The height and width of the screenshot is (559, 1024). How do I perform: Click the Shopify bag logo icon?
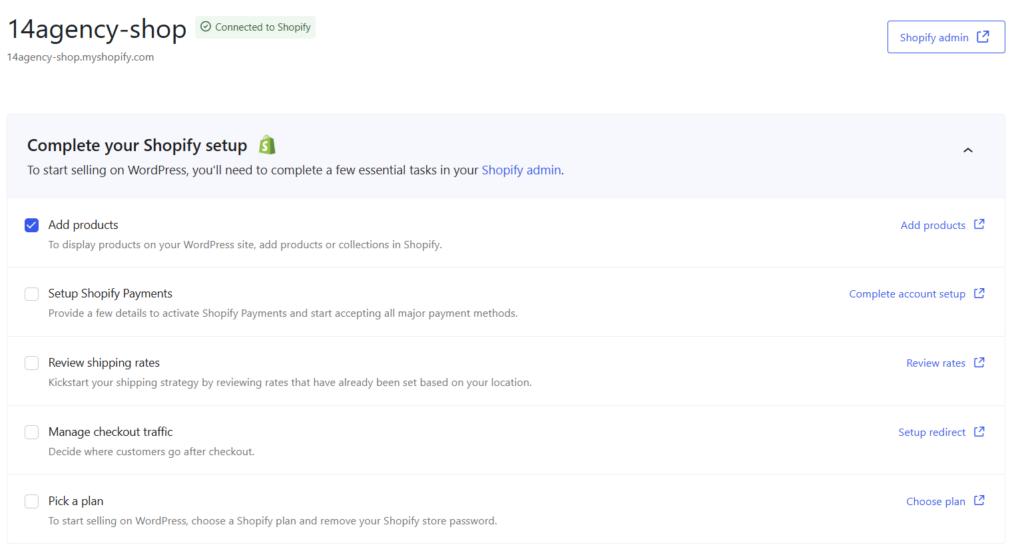pyautogui.click(x=266, y=145)
